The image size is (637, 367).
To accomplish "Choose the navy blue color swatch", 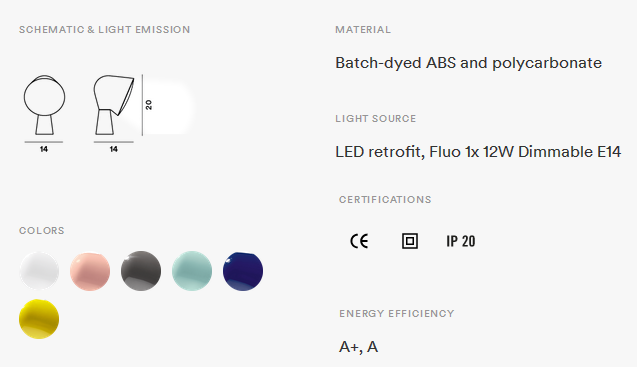I will tap(243, 271).
